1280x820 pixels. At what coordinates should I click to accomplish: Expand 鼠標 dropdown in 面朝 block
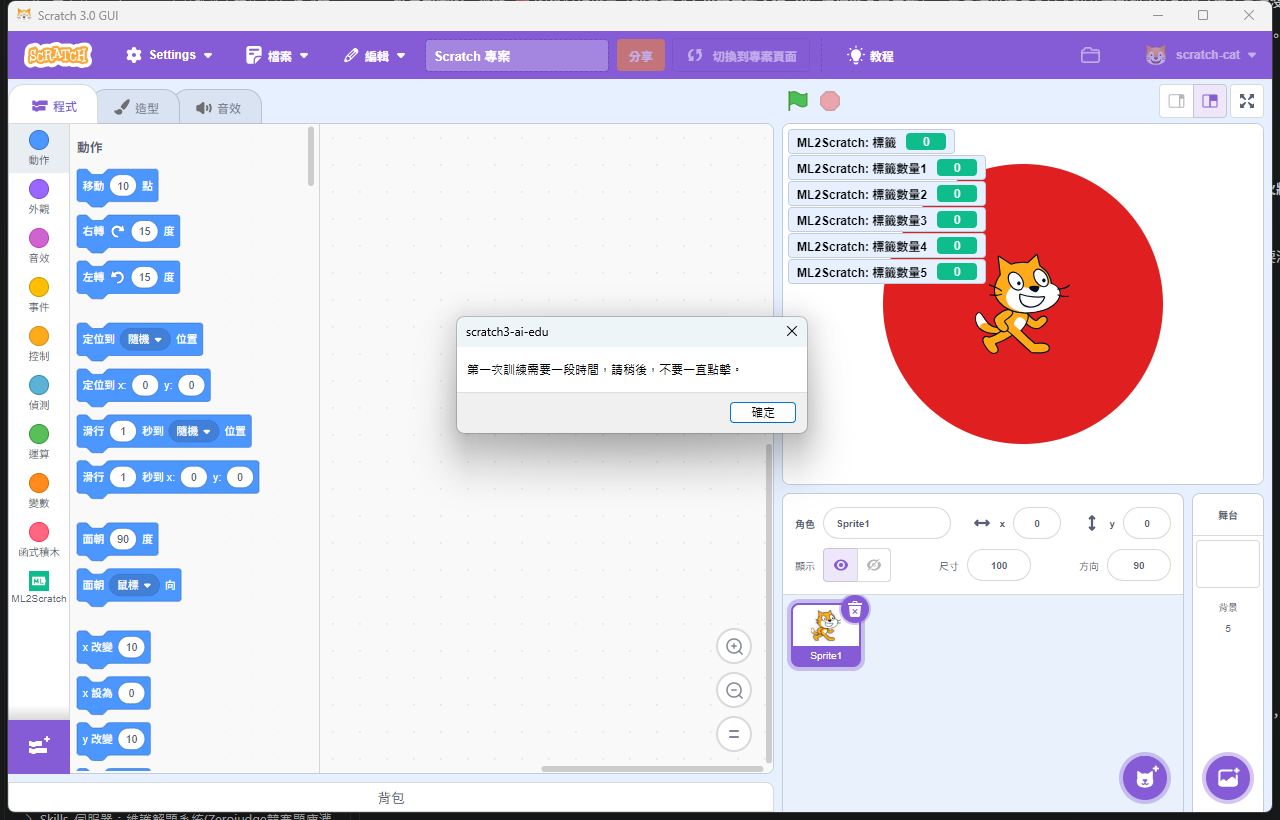point(135,585)
